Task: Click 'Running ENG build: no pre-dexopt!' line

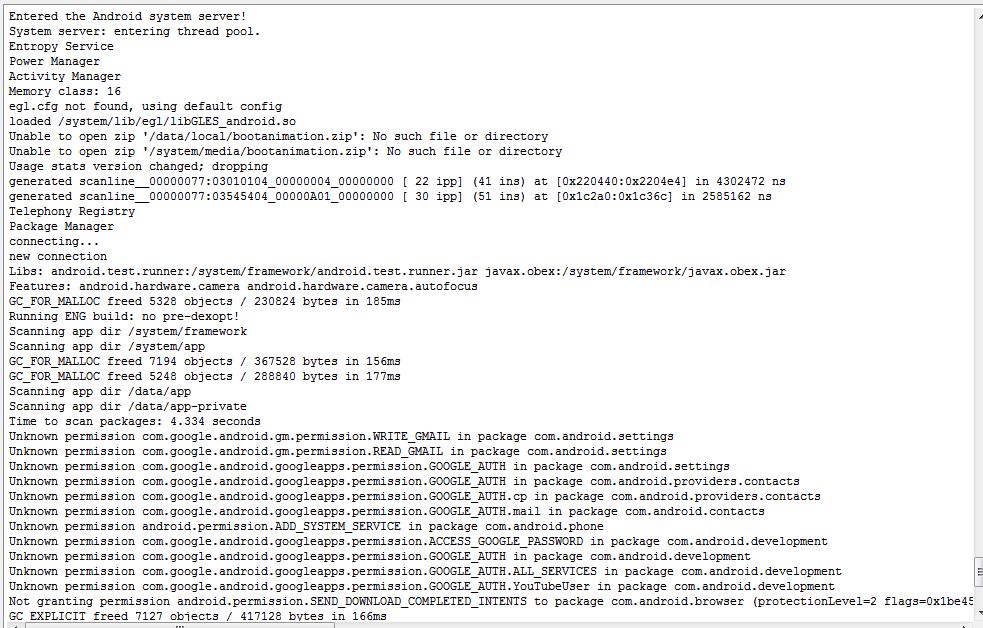Action: pos(124,316)
